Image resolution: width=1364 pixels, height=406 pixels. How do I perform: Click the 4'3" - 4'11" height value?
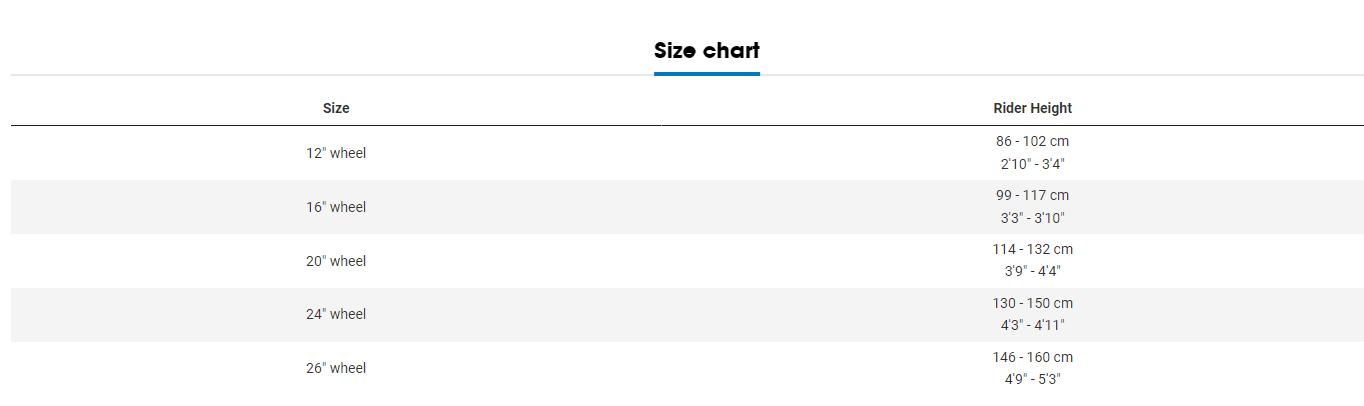1032,325
